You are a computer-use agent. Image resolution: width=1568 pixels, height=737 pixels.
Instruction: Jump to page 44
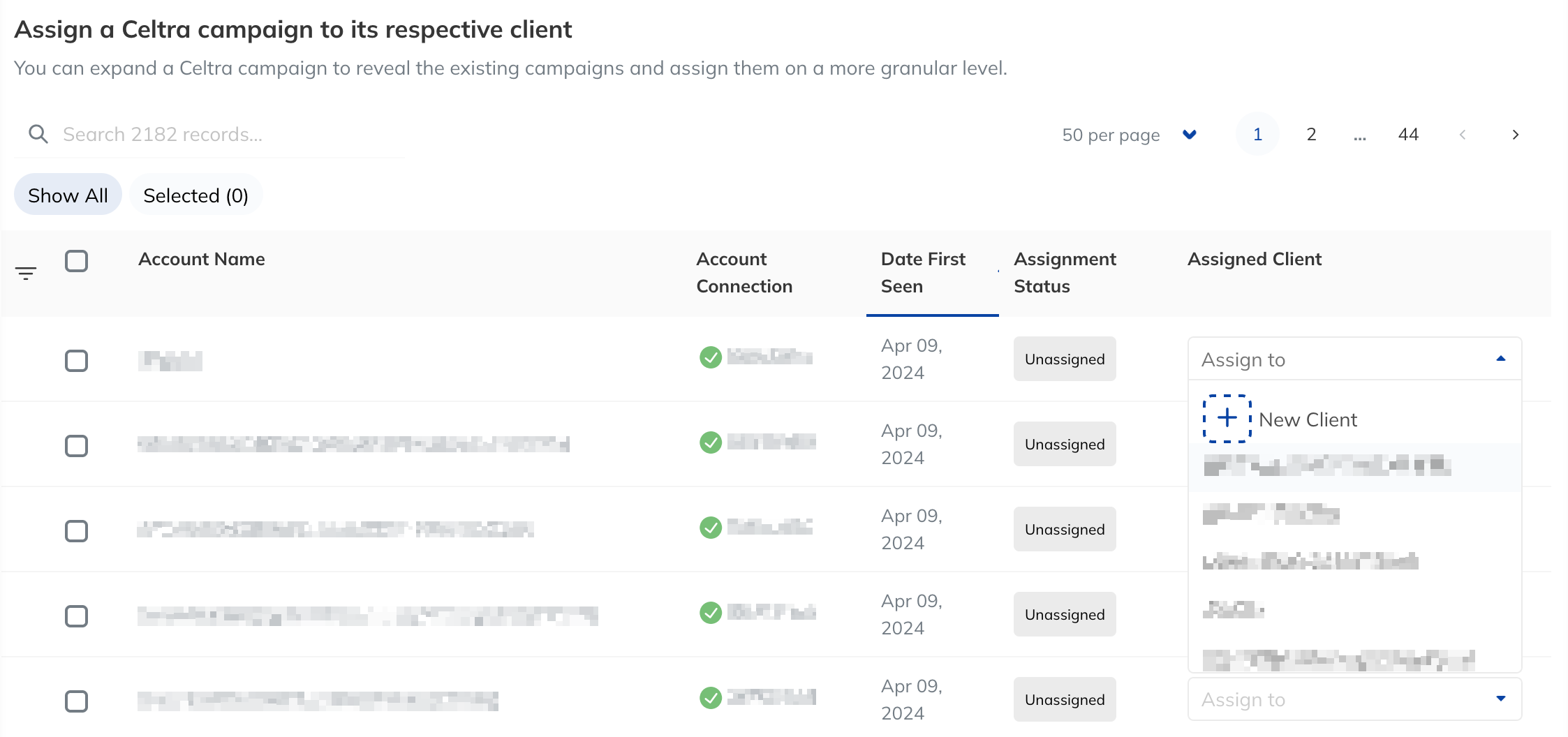(x=1408, y=134)
